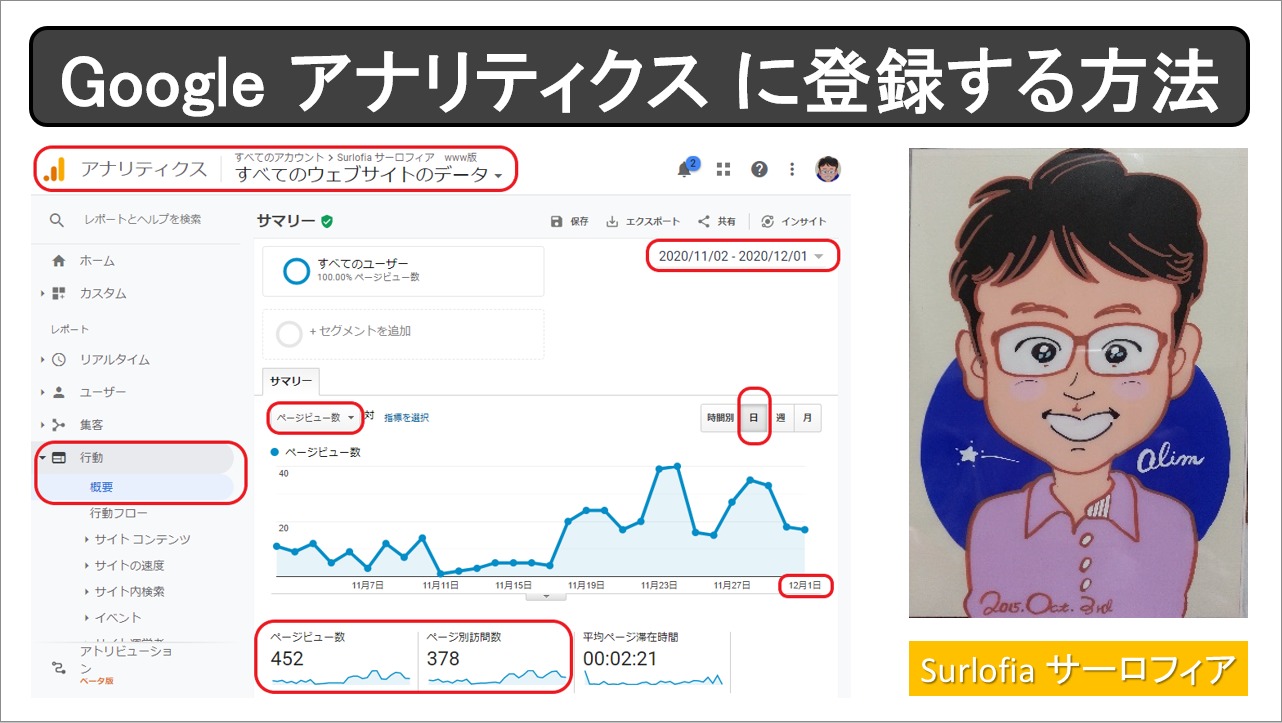Open the Google apps grid icon
The width and height of the screenshot is (1282, 723).
[723, 169]
